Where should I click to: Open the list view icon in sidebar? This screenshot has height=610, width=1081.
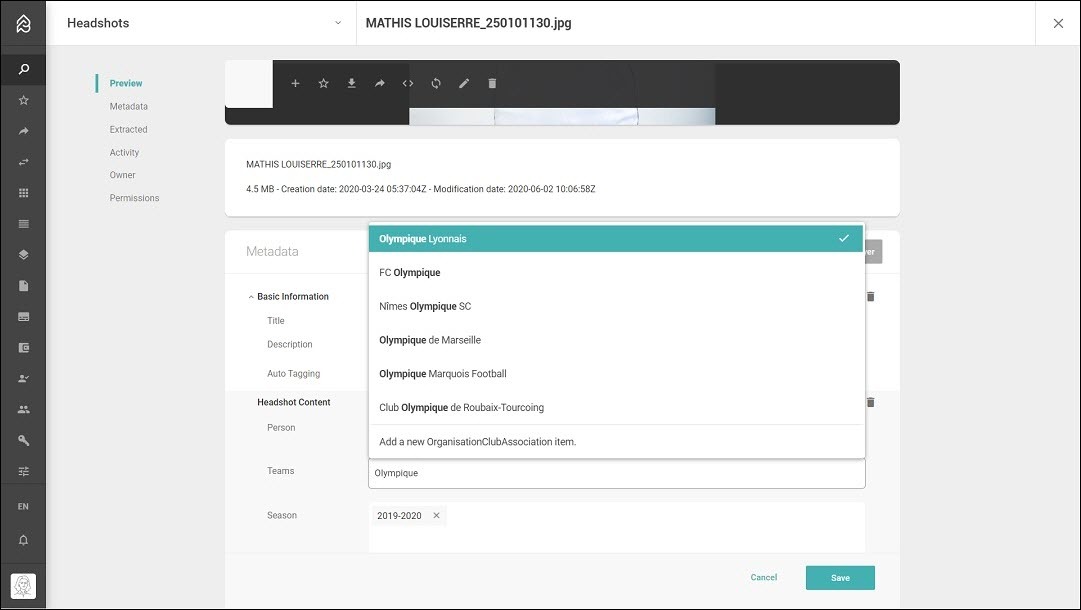pyautogui.click(x=23, y=224)
